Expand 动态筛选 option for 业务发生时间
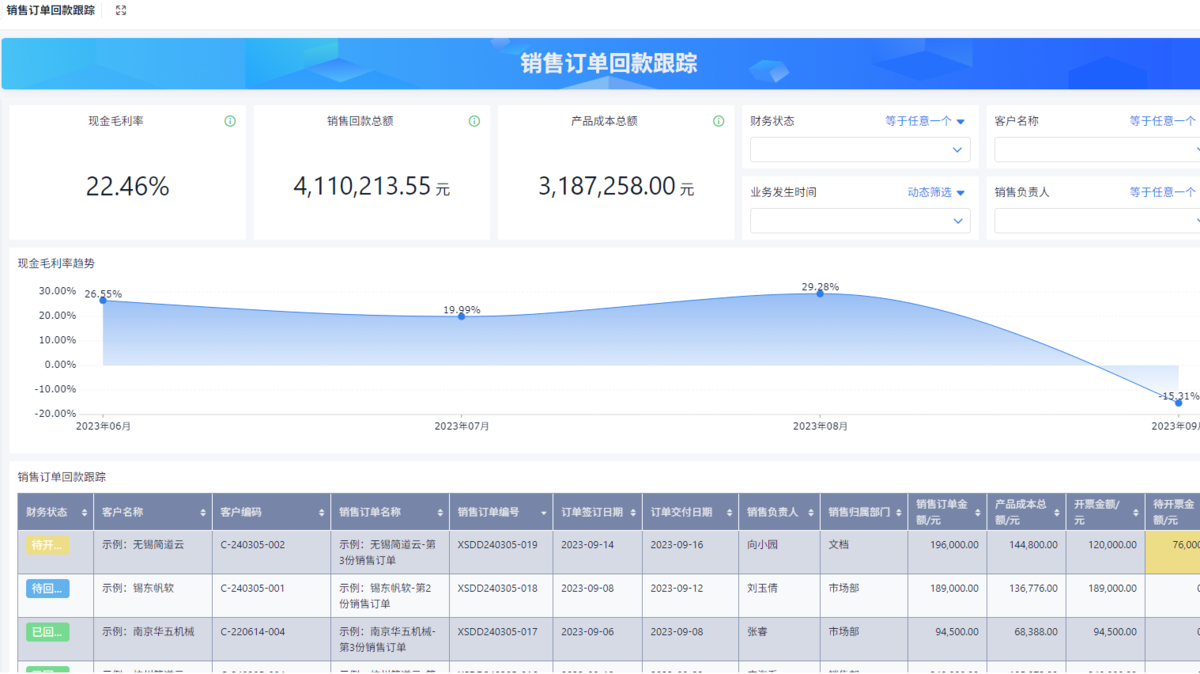 pos(936,192)
